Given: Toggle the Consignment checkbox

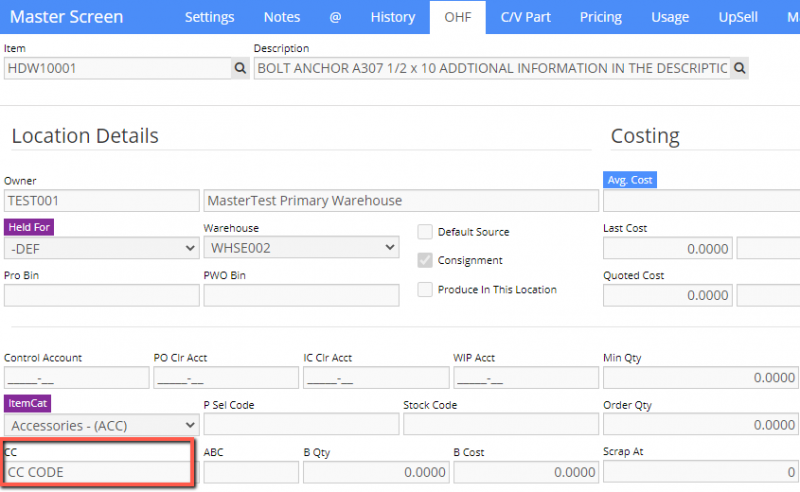Looking at the screenshot, I should (x=425, y=260).
